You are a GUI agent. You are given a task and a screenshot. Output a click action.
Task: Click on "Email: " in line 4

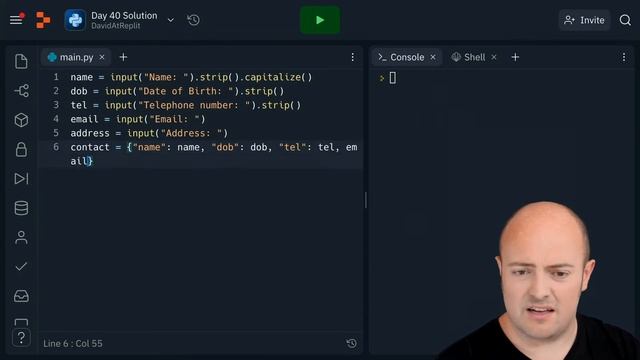point(175,119)
